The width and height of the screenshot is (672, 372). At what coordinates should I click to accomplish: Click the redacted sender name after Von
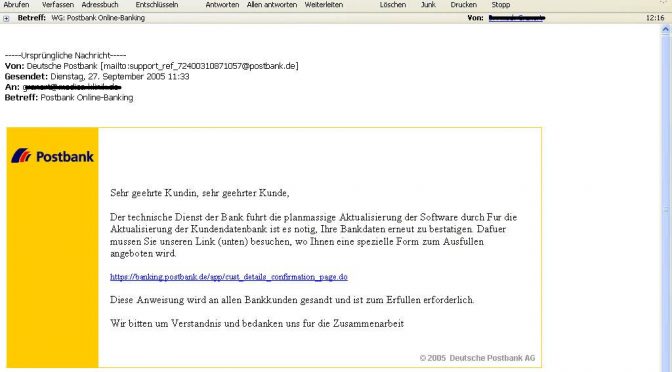[x=517, y=18]
